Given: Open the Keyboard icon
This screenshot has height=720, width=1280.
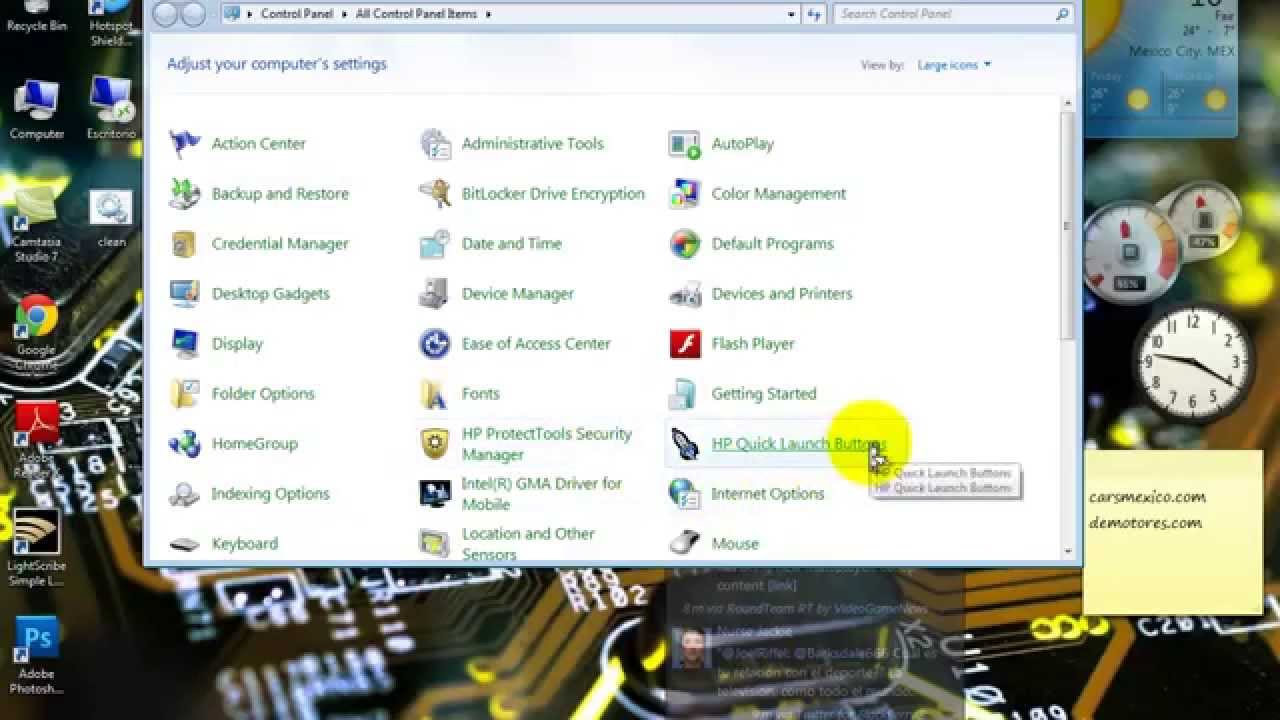Looking at the screenshot, I should click(x=185, y=544).
